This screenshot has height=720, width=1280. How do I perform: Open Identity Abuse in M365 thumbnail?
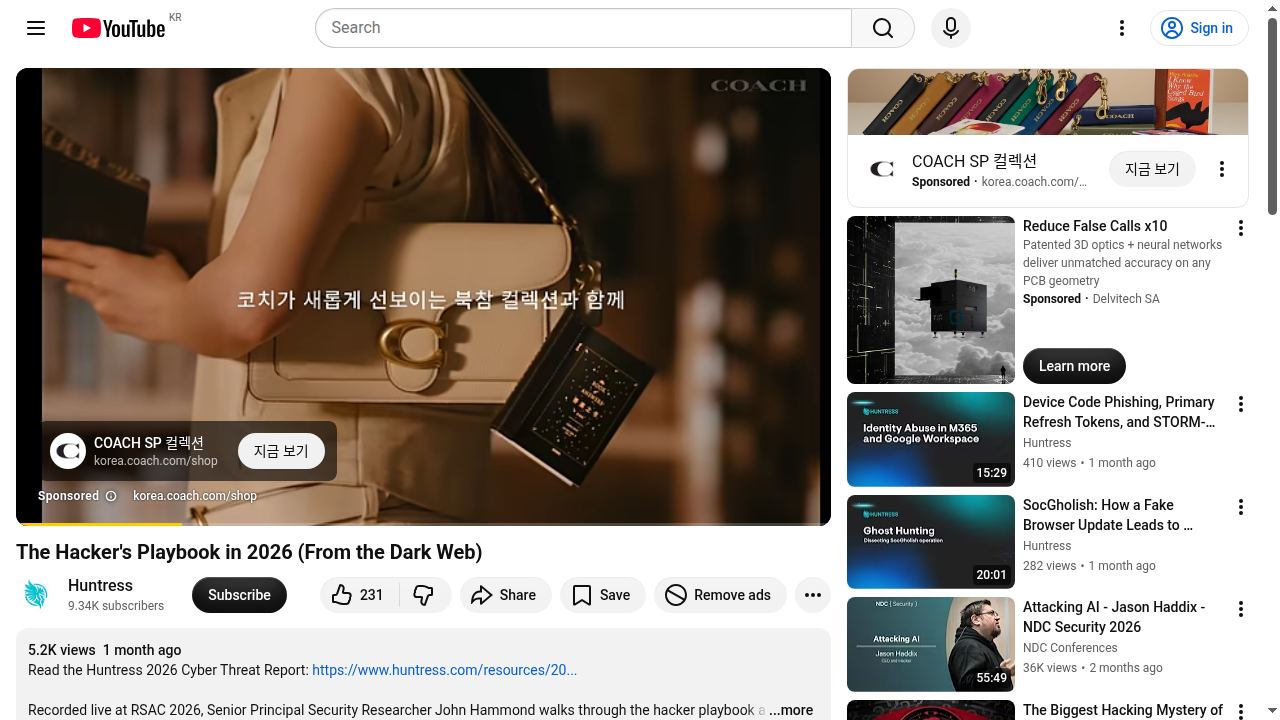pos(931,439)
